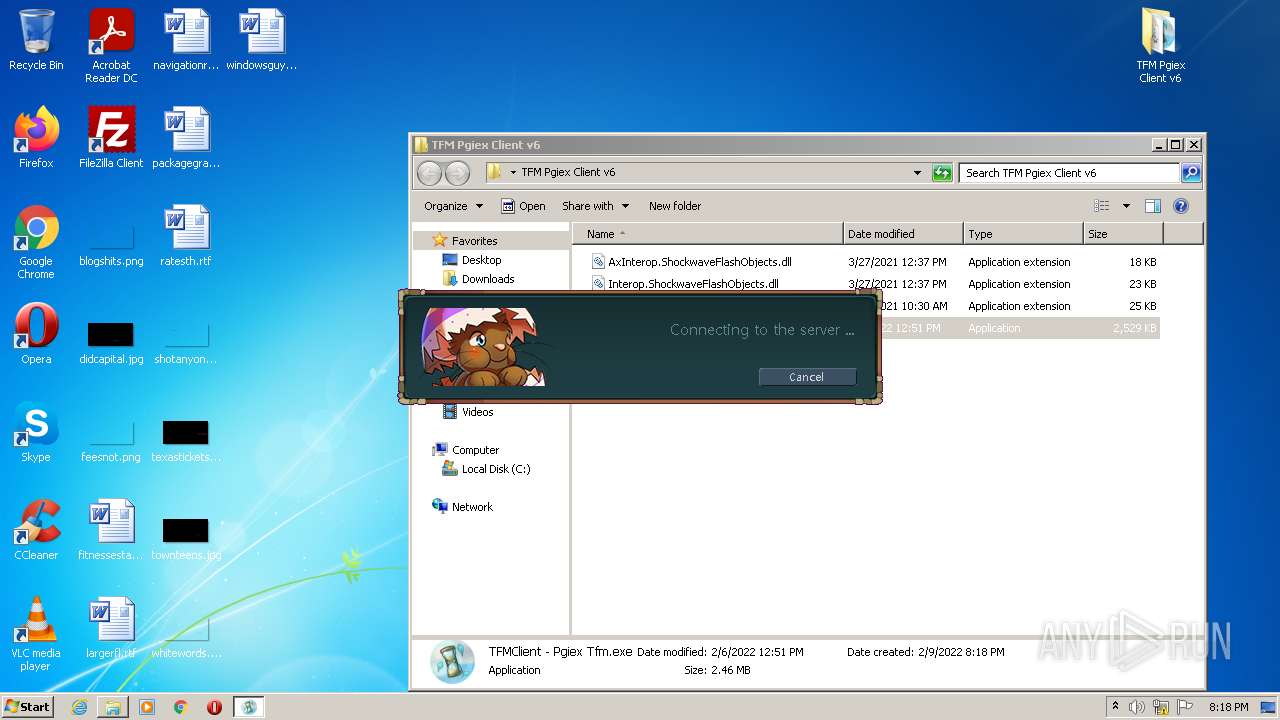This screenshot has width=1280, height=720.
Task: Switch to TFM client taskbar button
Action: pos(249,707)
